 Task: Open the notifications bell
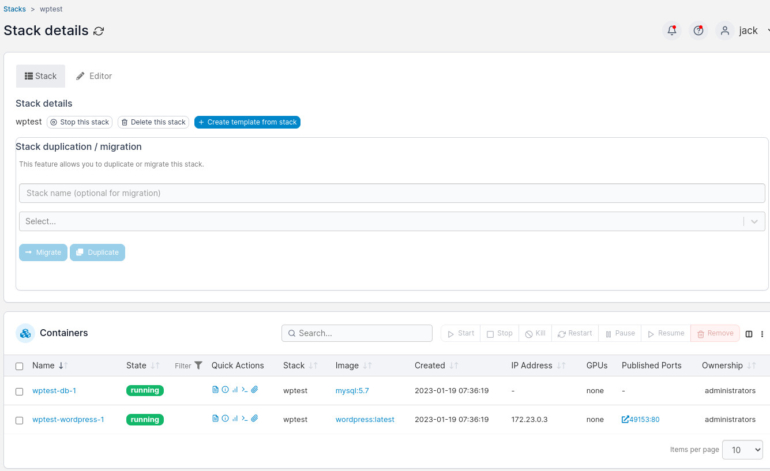(671, 30)
